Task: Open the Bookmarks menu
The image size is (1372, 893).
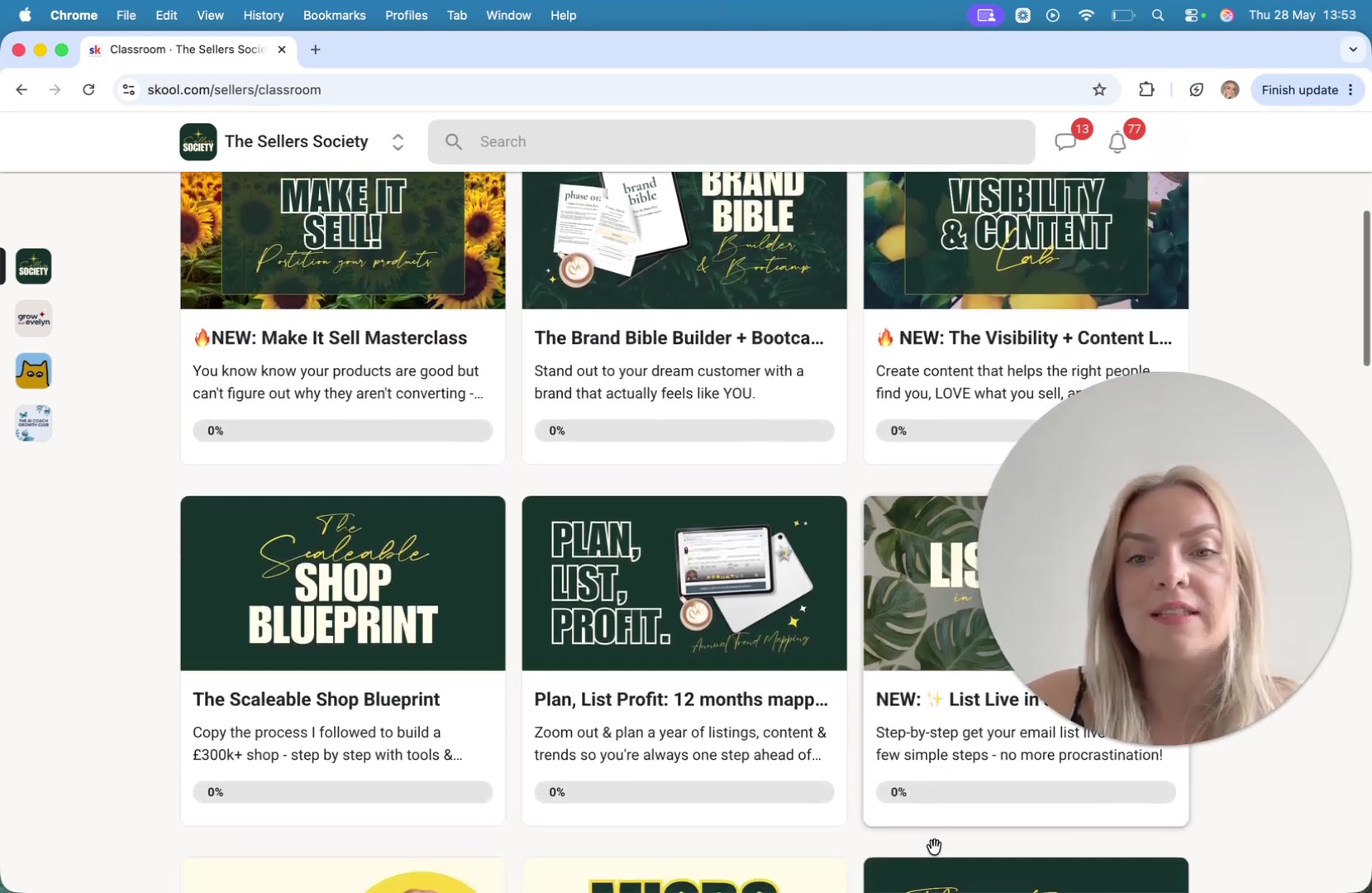Action: 334,15
